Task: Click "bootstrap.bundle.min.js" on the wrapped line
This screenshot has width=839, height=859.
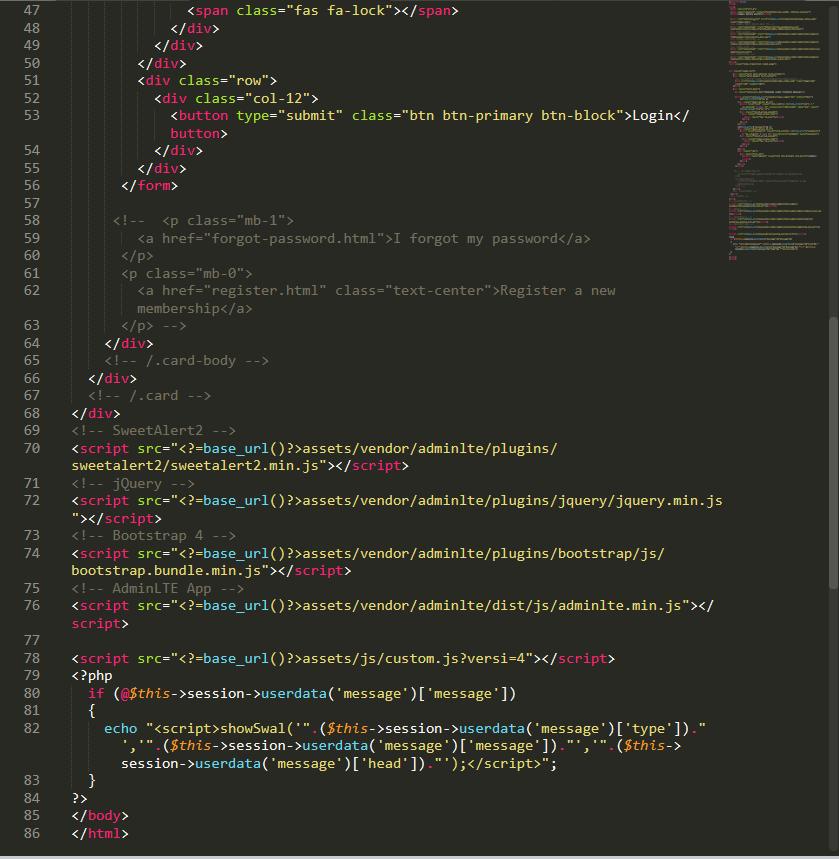Action: pos(166,571)
